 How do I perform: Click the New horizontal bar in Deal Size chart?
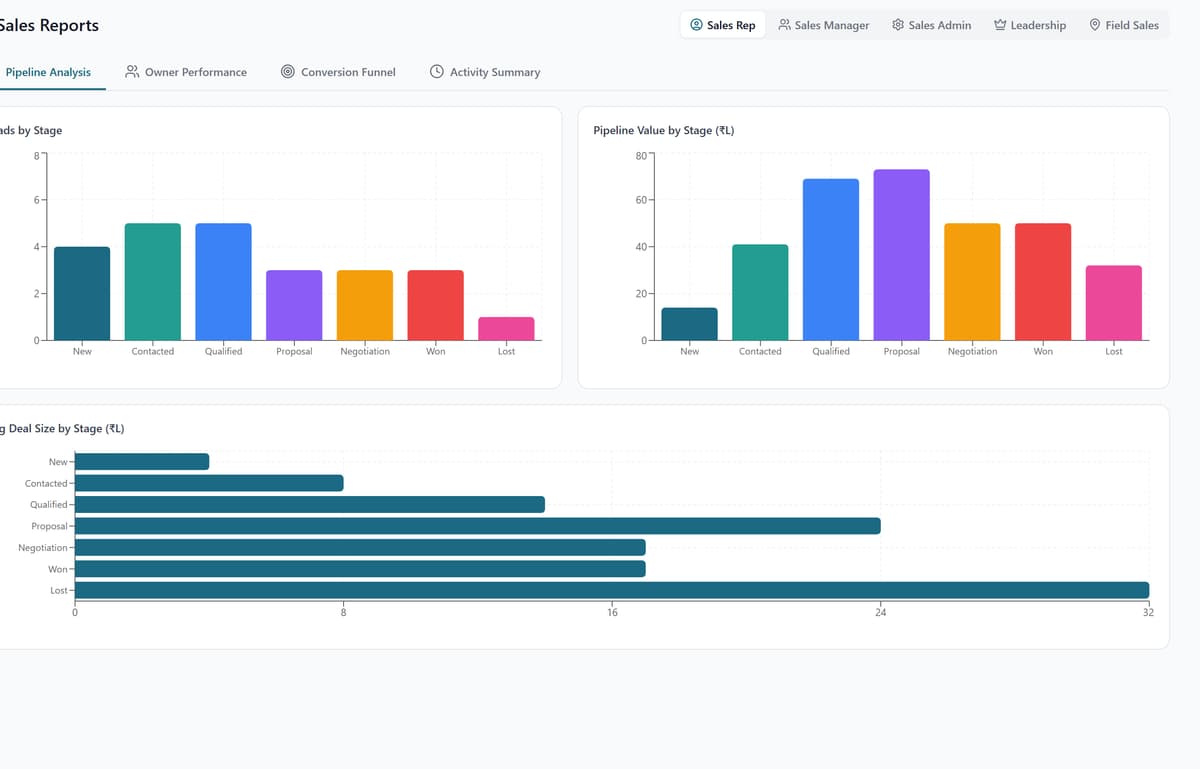pos(142,462)
